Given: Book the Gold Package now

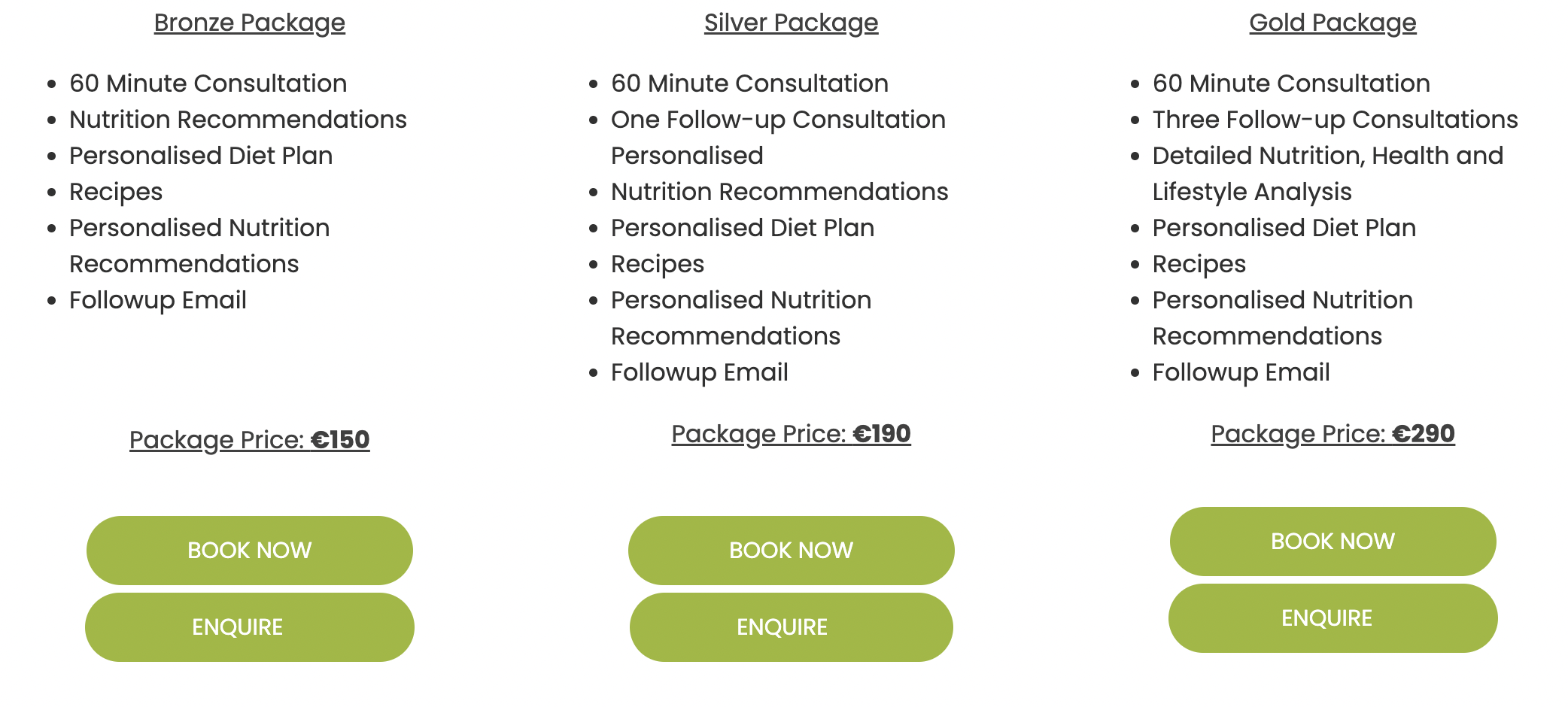Looking at the screenshot, I should 1332,541.
